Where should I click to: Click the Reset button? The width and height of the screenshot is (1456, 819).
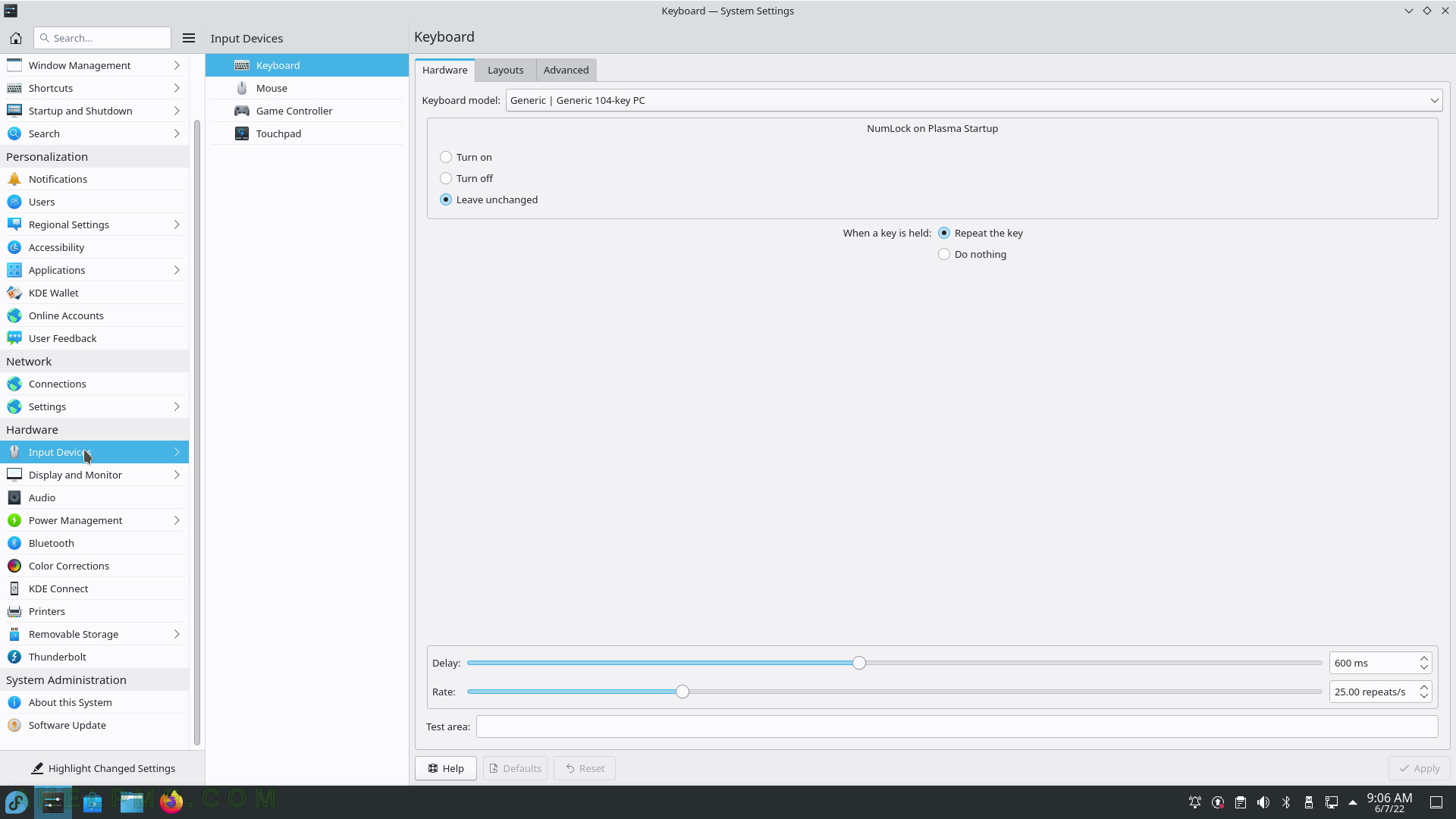click(x=585, y=768)
